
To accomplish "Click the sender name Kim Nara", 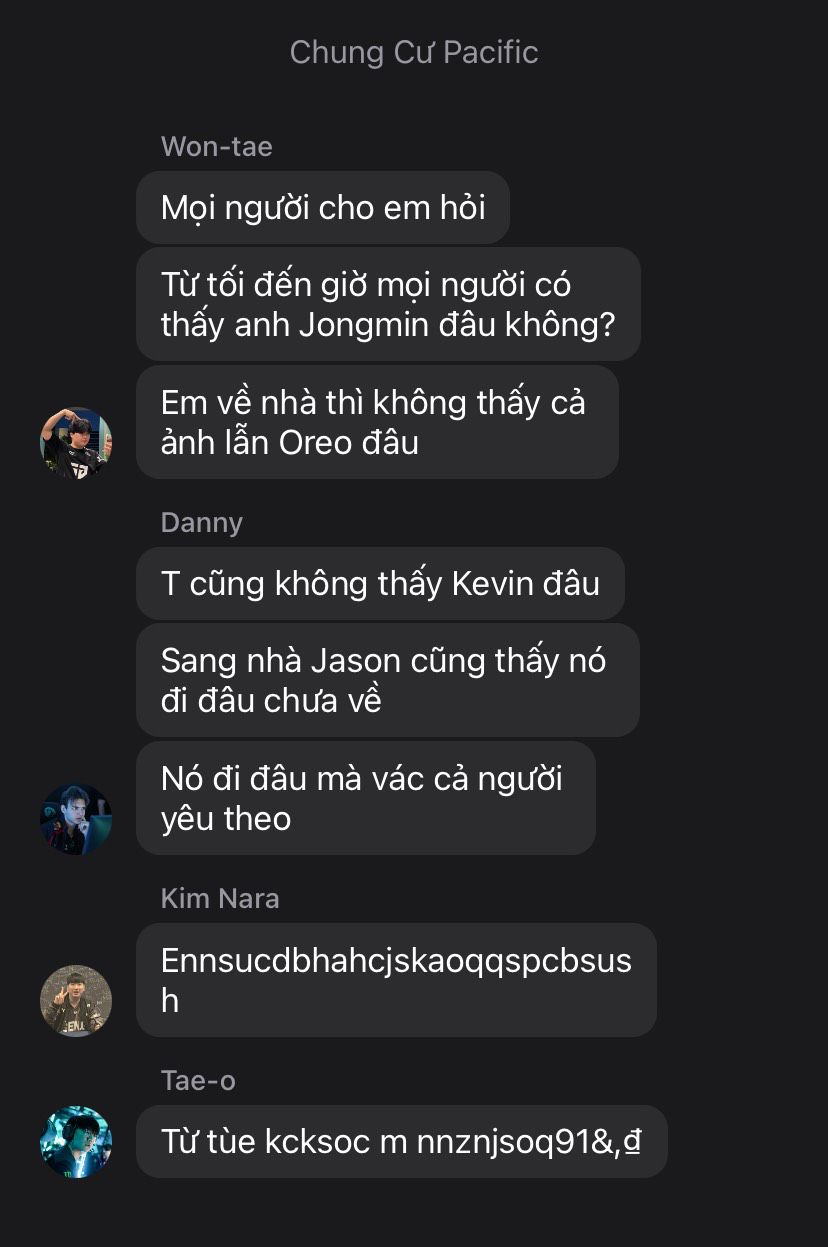I will [x=220, y=898].
